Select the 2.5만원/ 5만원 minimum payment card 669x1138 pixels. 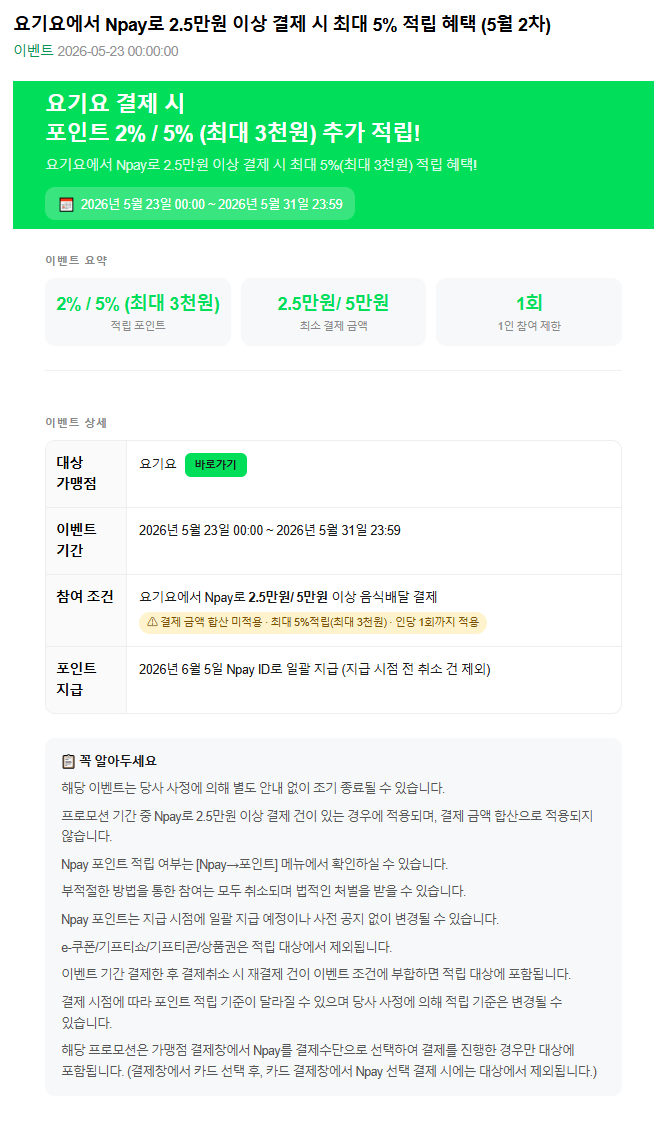[333, 312]
